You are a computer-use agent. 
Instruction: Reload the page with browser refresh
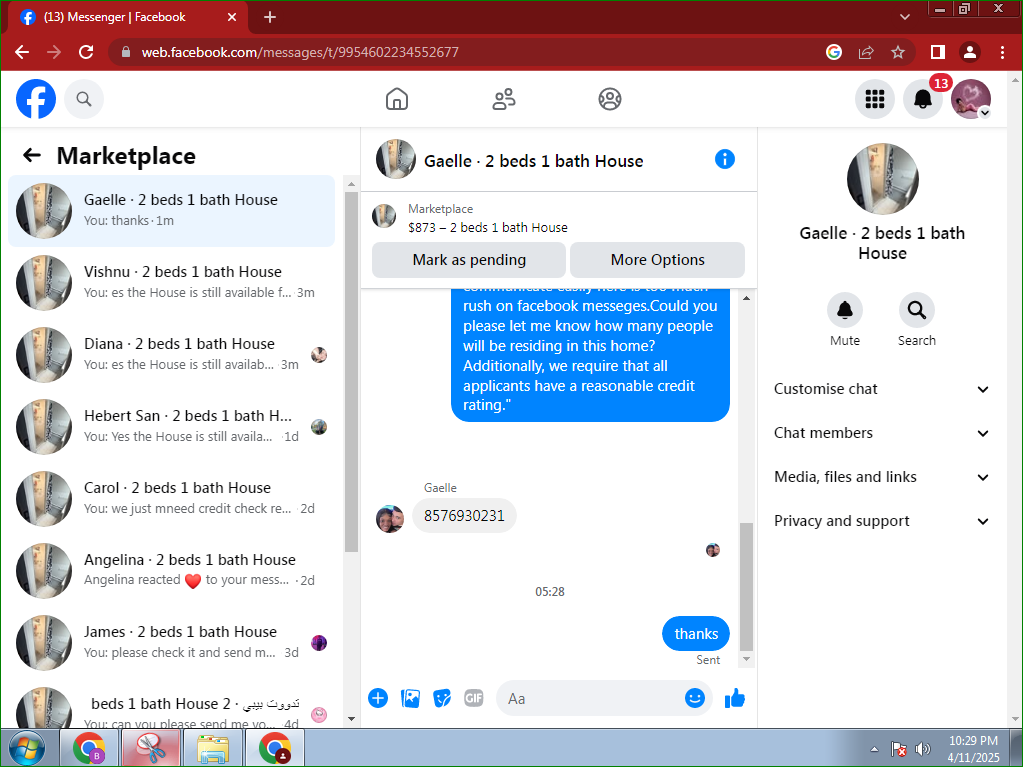point(86,52)
